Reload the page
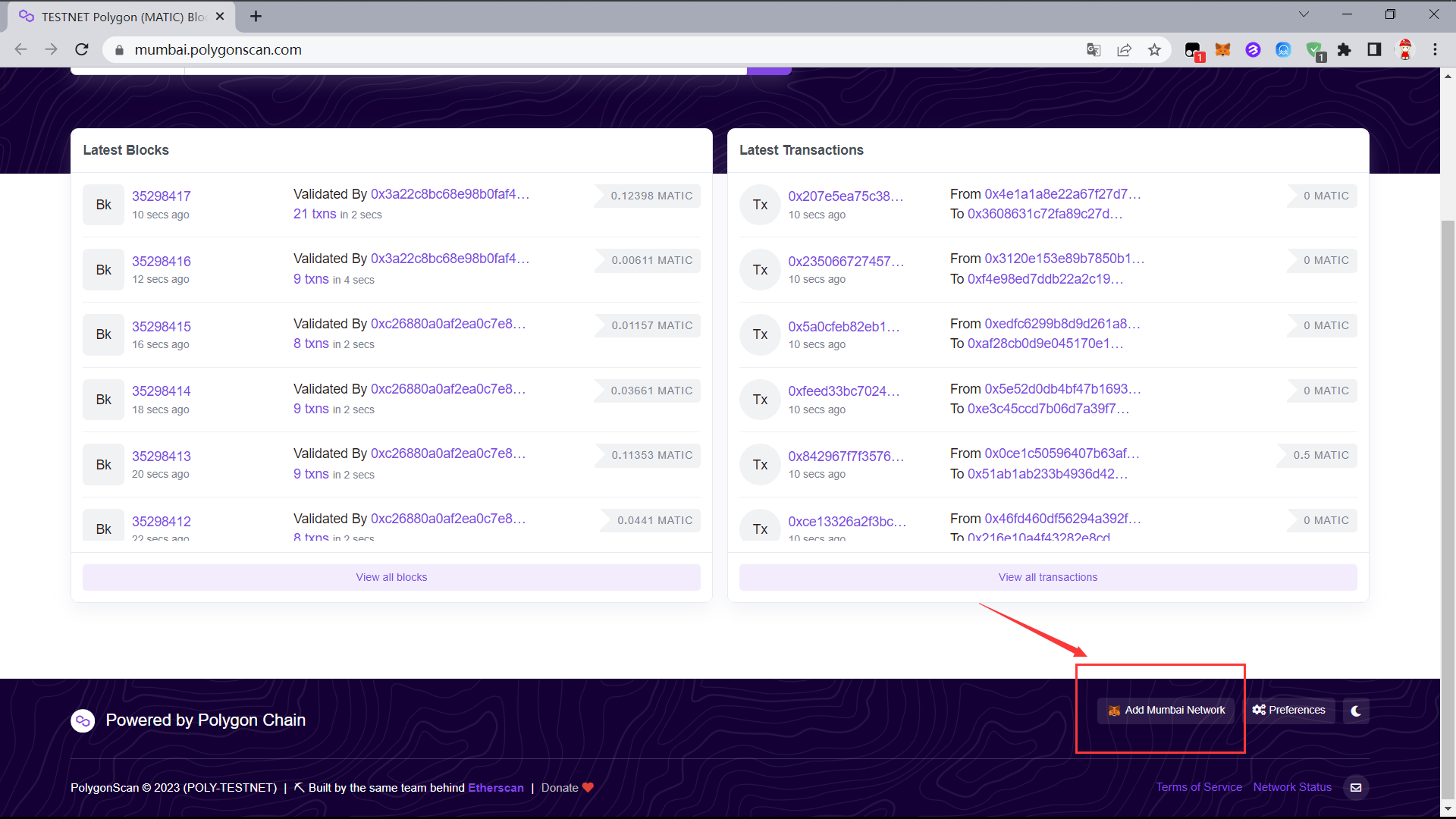 [x=82, y=50]
